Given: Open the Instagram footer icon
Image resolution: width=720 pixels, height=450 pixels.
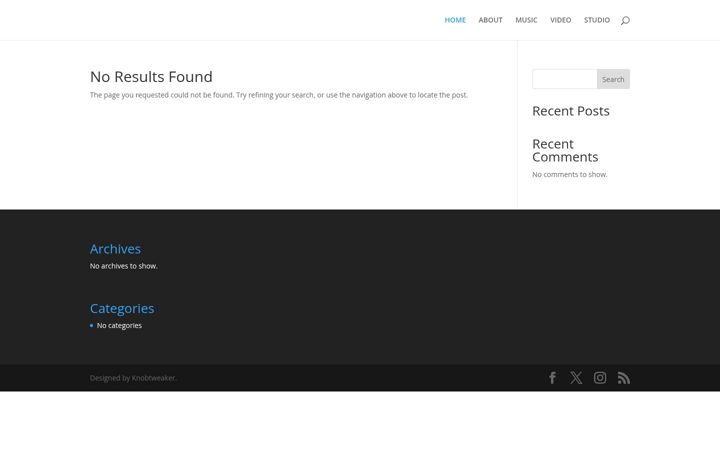Looking at the screenshot, I should click(600, 378).
